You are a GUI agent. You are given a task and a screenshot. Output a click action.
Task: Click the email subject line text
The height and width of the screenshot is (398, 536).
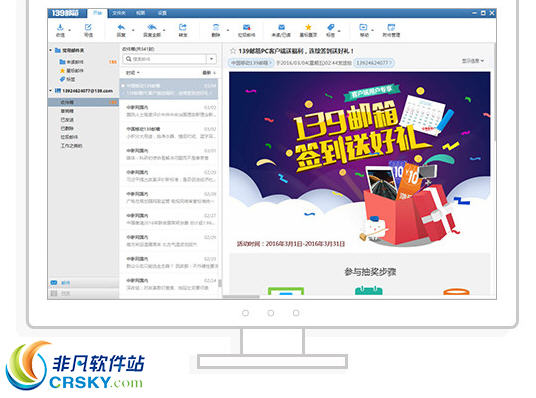click(x=296, y=51)
